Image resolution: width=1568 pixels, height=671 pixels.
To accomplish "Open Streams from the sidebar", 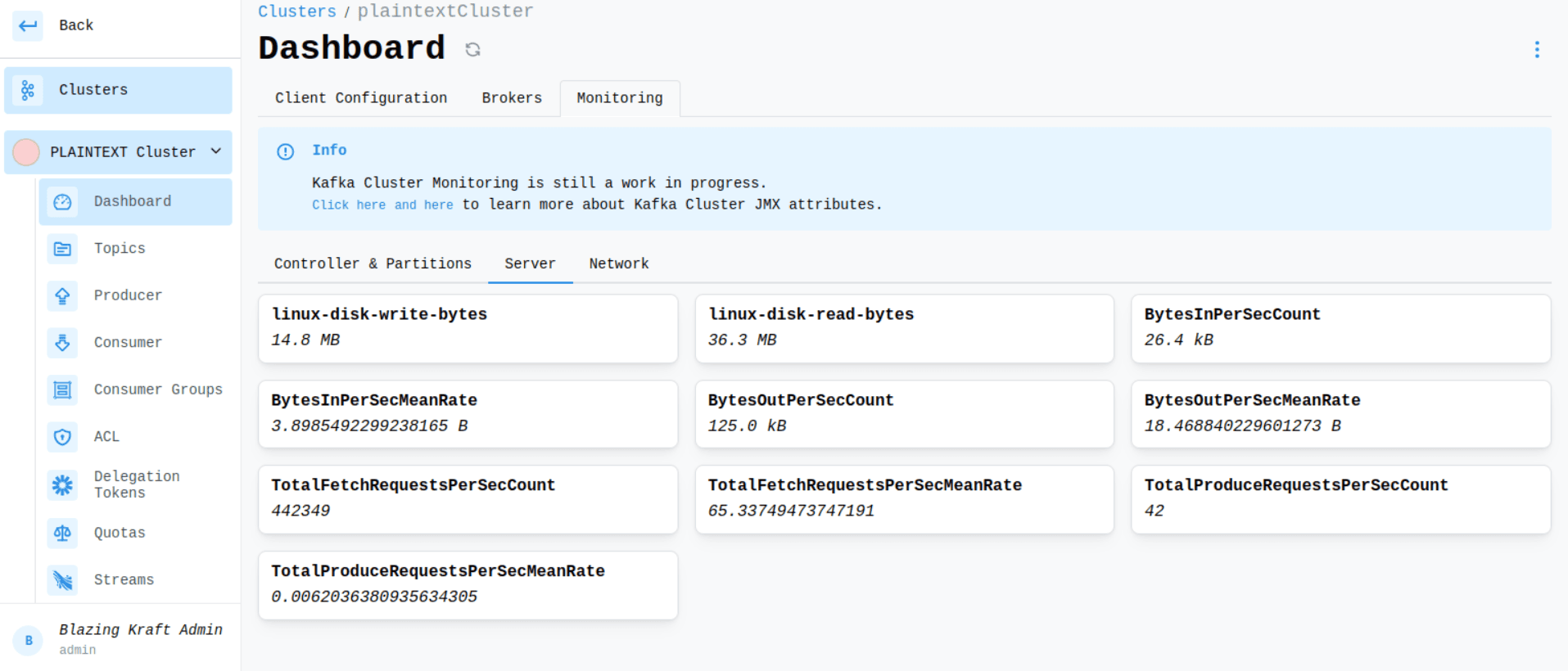I will (x=136, y=580).
